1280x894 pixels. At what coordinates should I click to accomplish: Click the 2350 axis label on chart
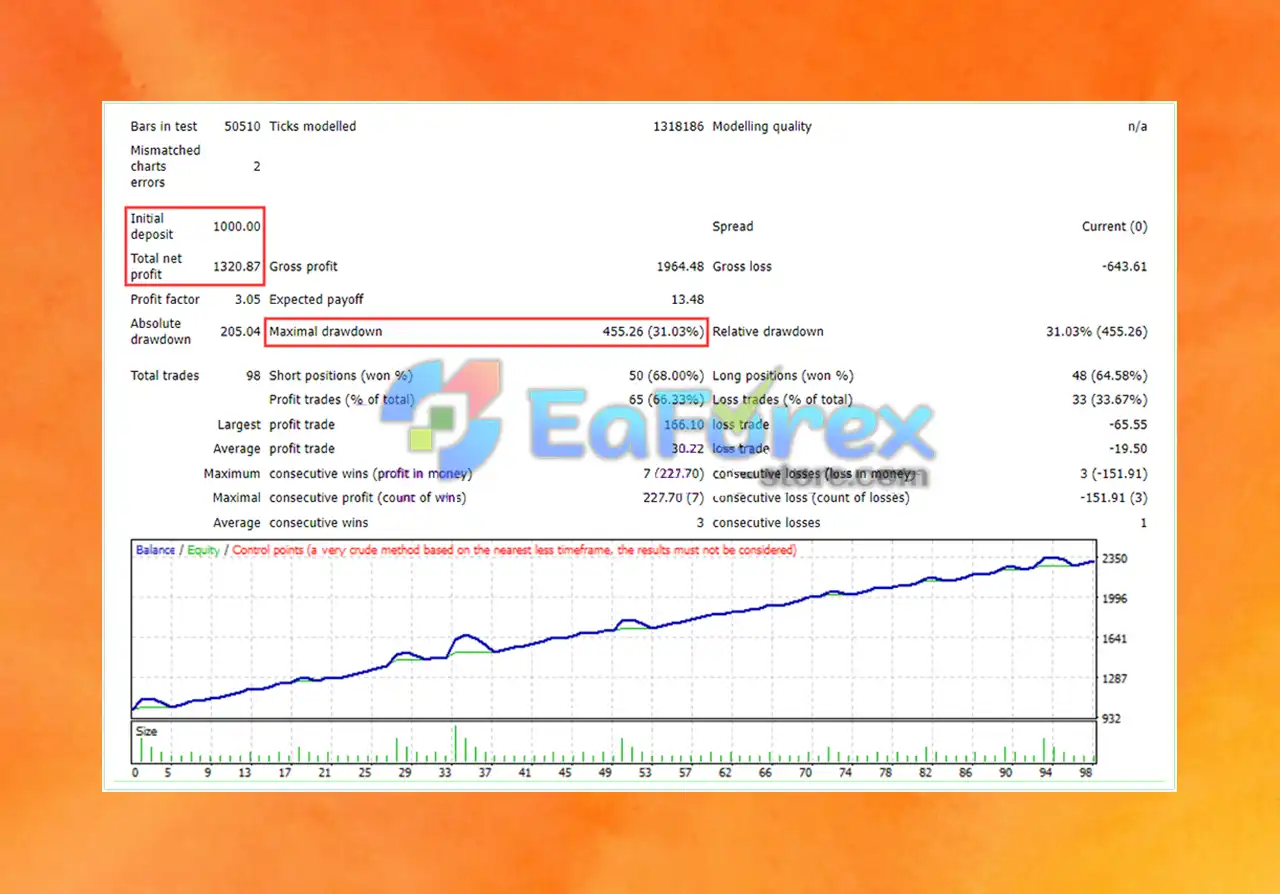(x=1115, y=558)
